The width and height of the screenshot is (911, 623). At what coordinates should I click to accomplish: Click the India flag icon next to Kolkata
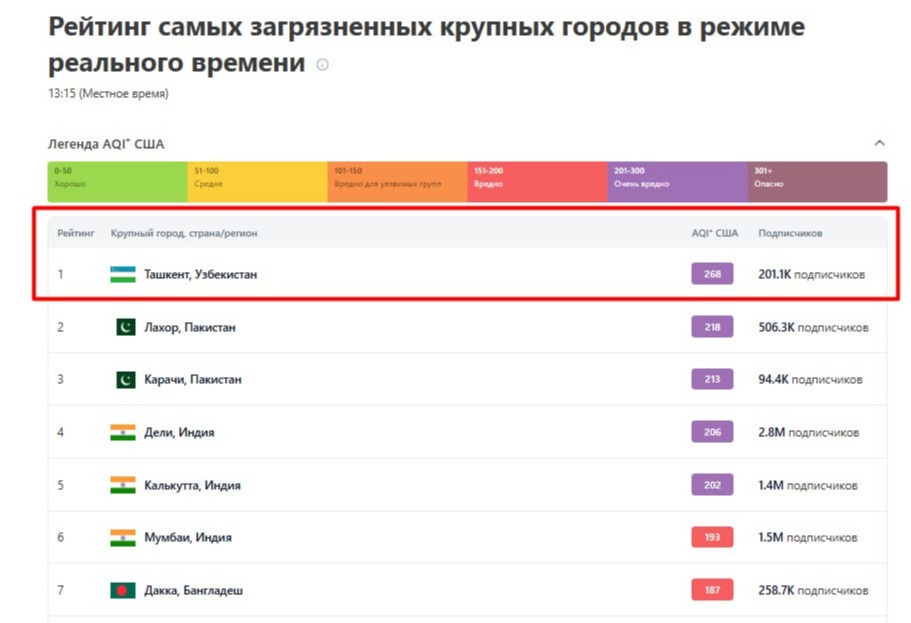pyautogui.click(x=123, y=485)
